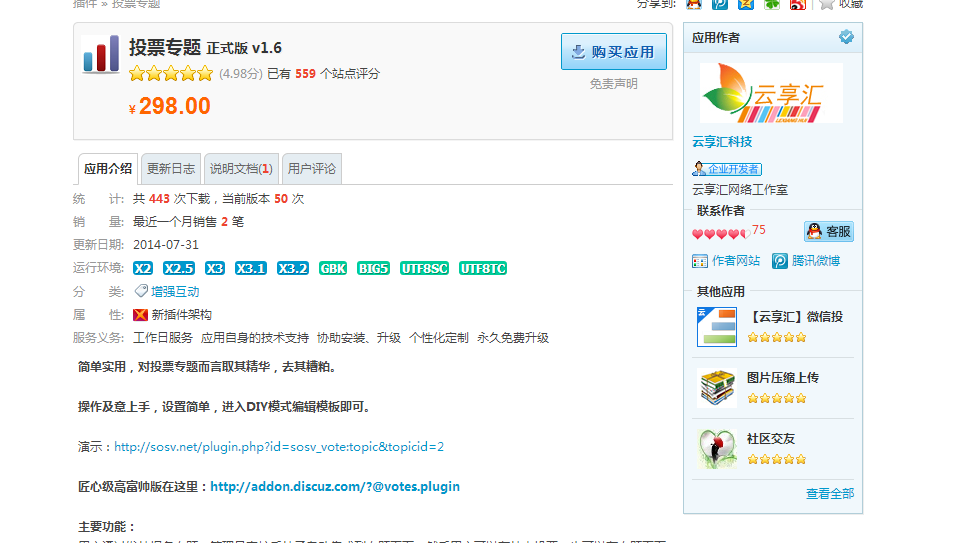Open the 腾讯微博 link
956x543 pixels.
816,261
